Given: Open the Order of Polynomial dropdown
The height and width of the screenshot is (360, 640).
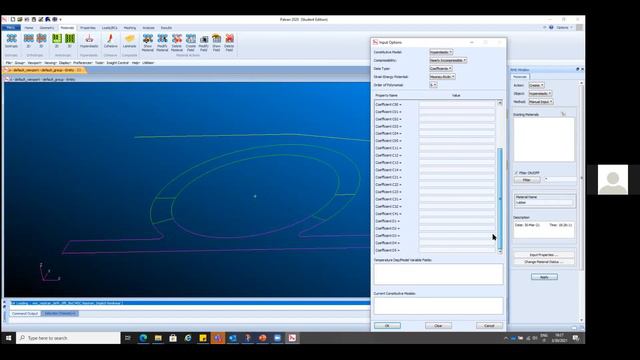Looking at the screenshot, I should click(x=433, y=85).
